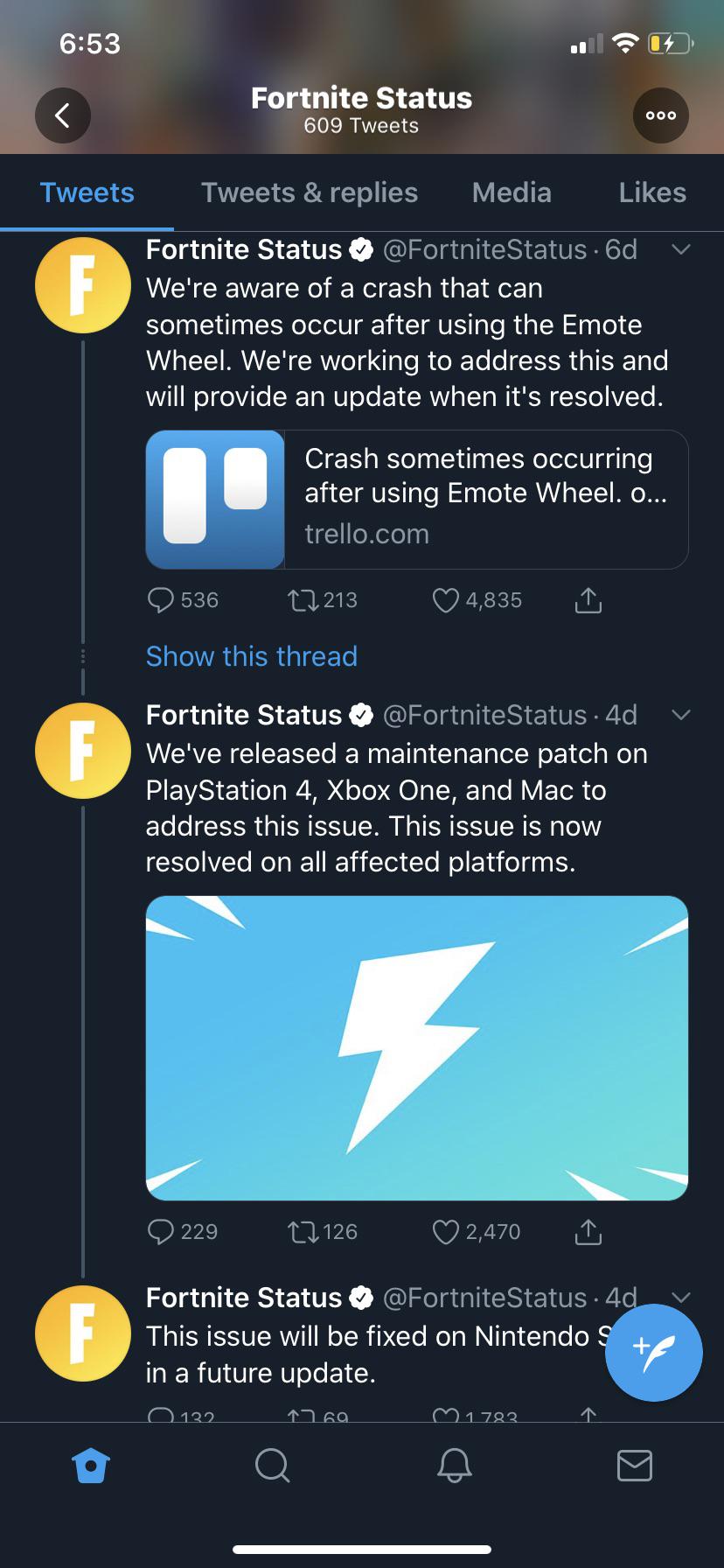The image size is (724, 1568).
Task: Select the Home icon in bottom navigation
Action: (x=91, y=1466)
